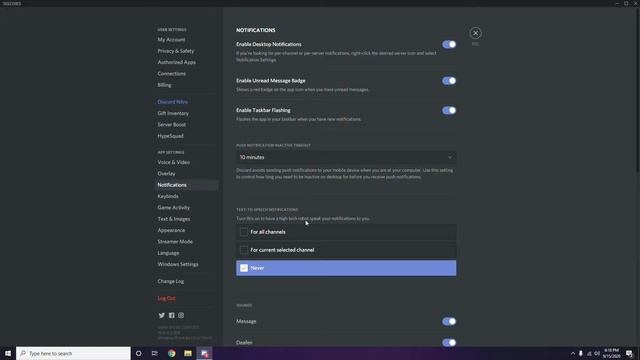The height and width of the screenshot is (360, 640).
Task: Select the Never text-to-speech option
Action: coord(346,268)
